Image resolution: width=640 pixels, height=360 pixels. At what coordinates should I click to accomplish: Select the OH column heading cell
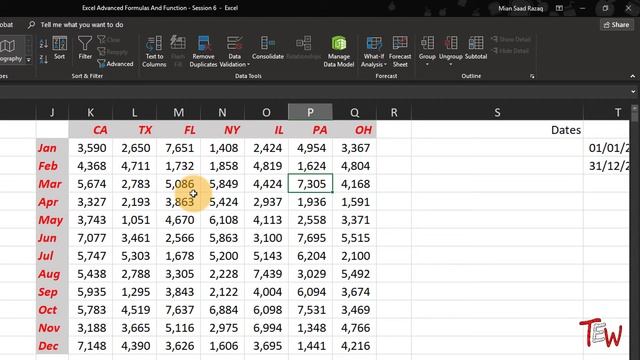[354, 130]
